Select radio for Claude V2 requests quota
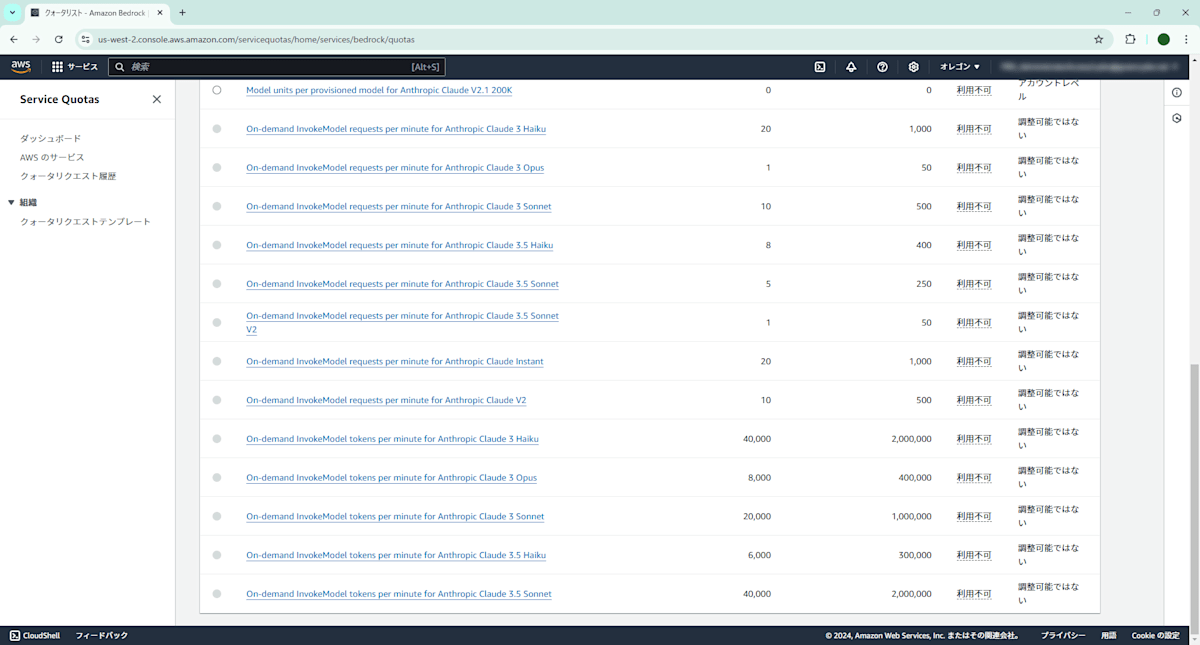Viewport: 1200px width, 645px height. [217, 400]
